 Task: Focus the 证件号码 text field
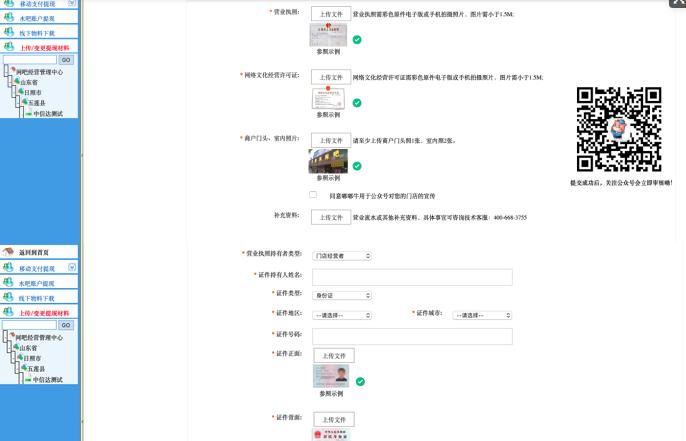(412, 336)
